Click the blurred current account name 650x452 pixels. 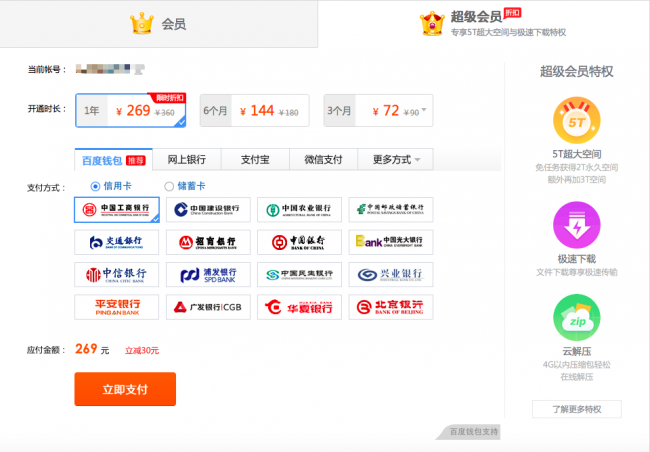(x=110, y=69)
